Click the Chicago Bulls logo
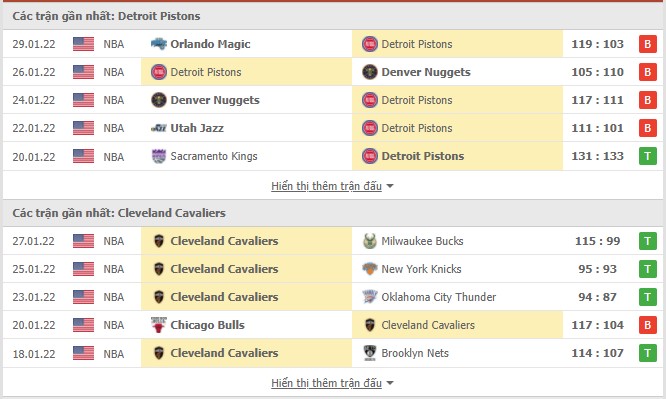Viewport: 666px width, 399px height. pyautogui.click(x=159, y=325)
